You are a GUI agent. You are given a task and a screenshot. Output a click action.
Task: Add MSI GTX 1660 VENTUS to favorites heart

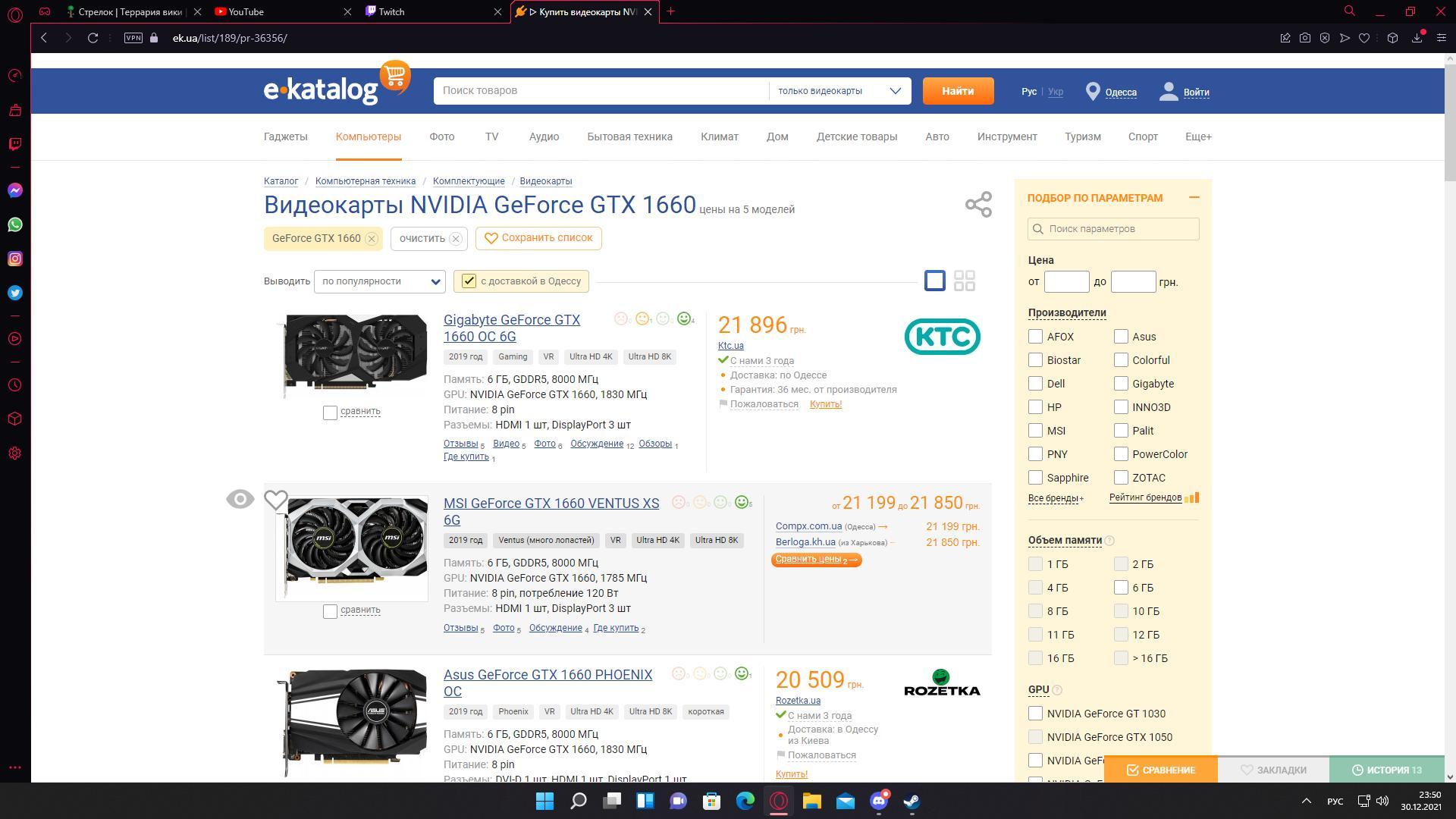(276, 500)
